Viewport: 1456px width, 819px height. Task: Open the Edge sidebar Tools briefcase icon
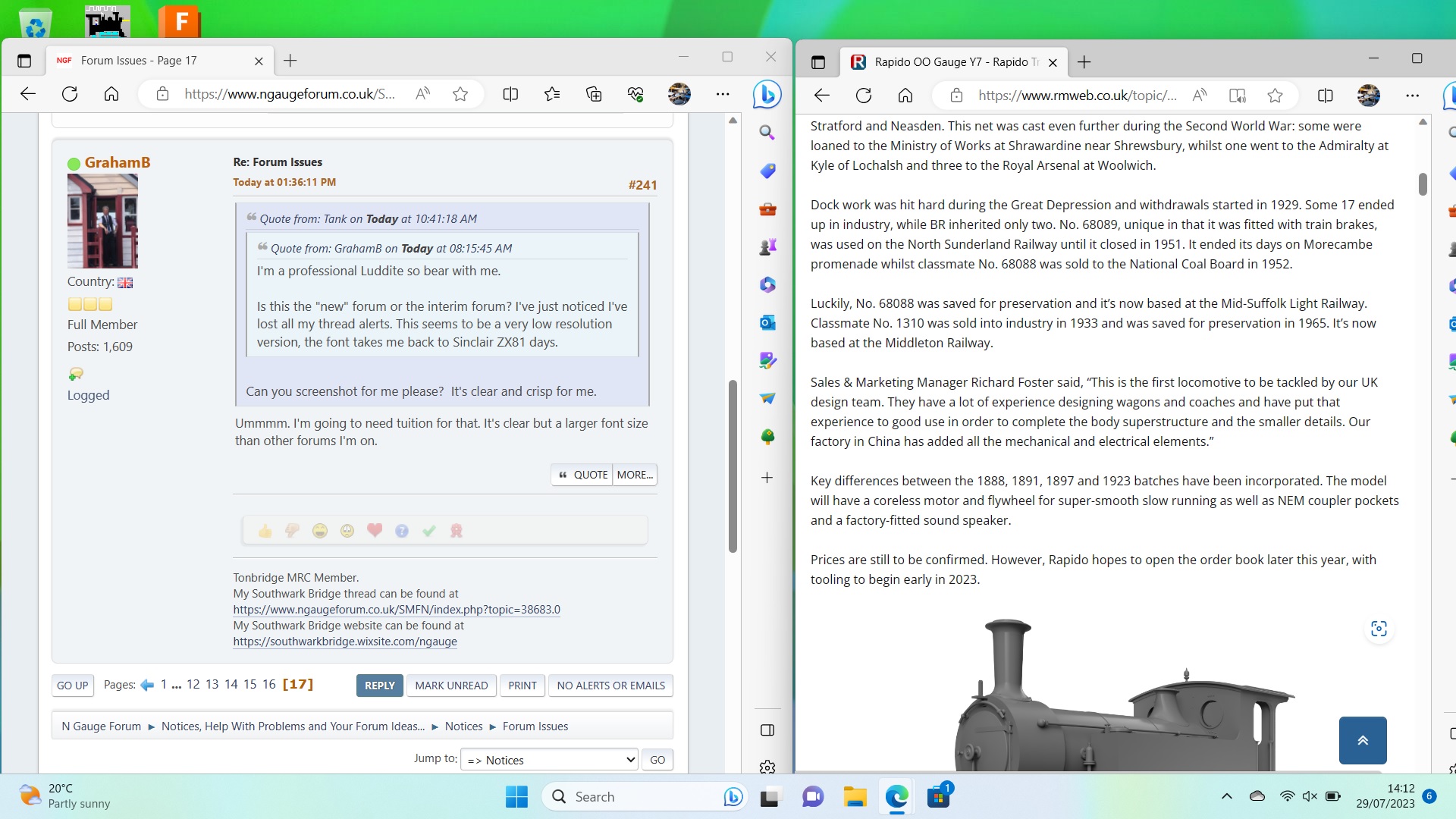767,209
